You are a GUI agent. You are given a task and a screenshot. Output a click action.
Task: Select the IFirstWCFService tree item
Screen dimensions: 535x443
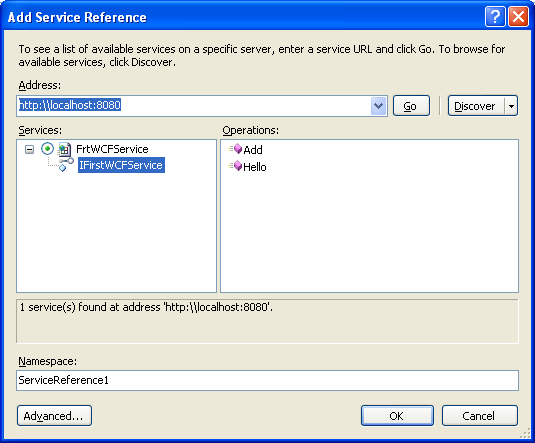point(121,165)
